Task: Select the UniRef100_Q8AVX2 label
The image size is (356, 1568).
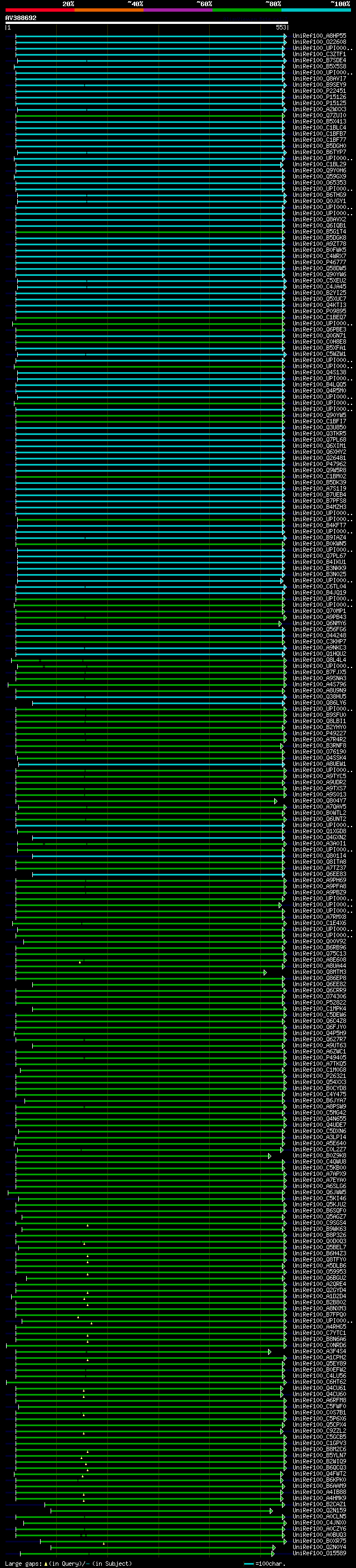Action: click(319, 220)
